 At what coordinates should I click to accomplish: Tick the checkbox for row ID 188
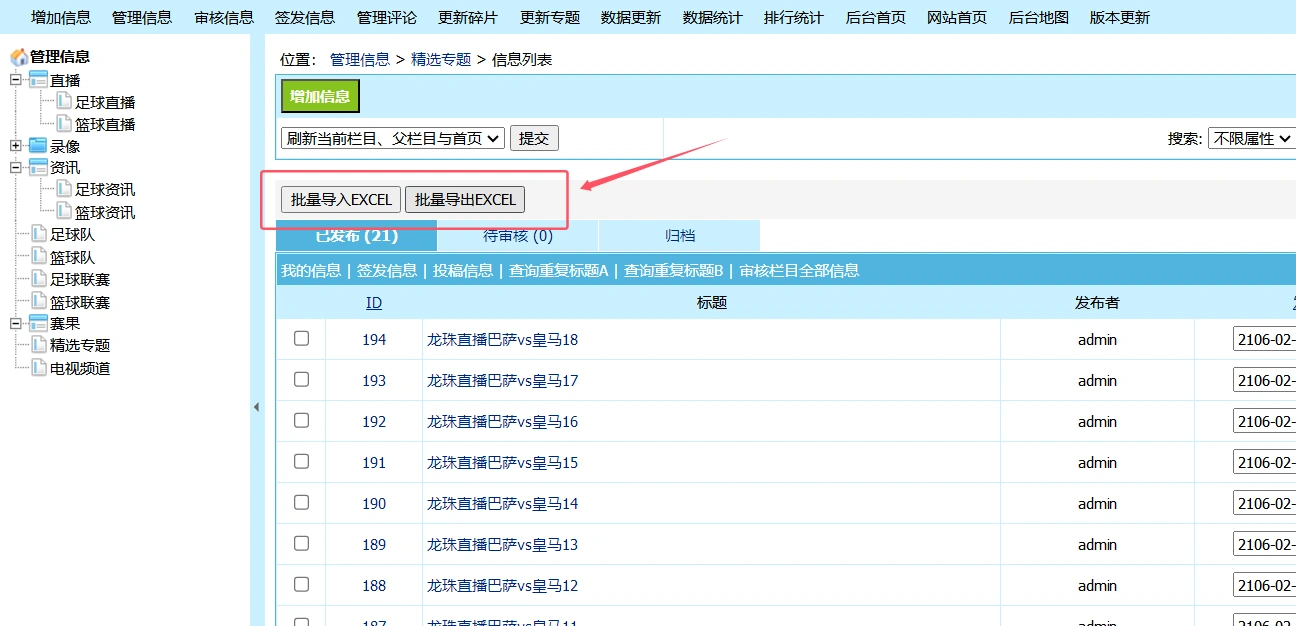pos(301,585)
